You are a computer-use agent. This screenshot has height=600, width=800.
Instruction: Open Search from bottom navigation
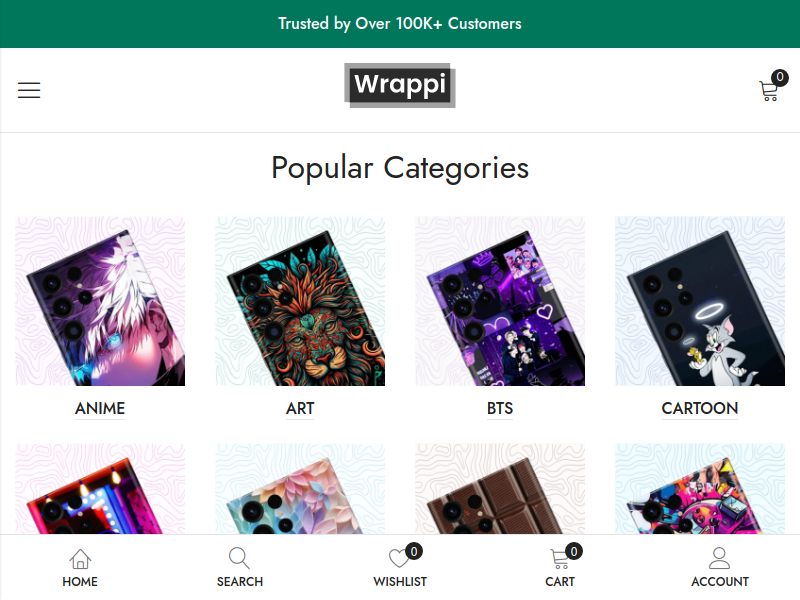coord(240,567)
